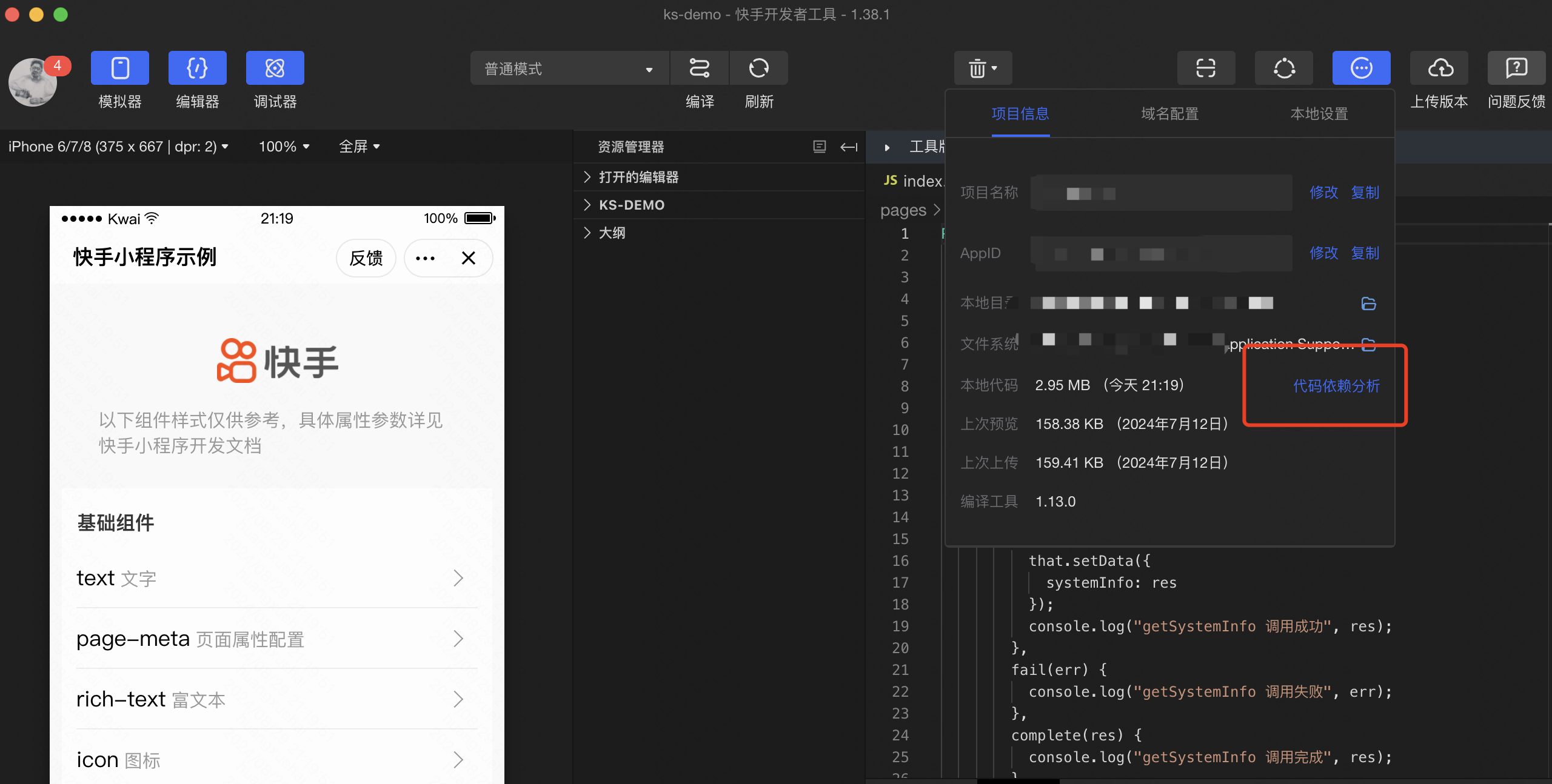The height and width of the screenshot is (784, 1552).
Task: Click the highlighted details ellipsis icon
Action: pos(1362,68)
